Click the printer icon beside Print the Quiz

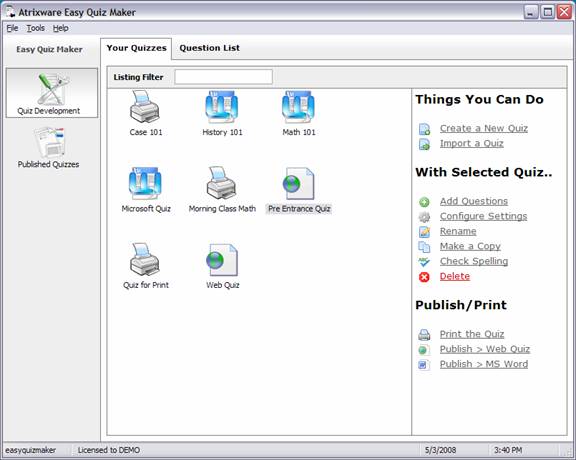[424, 335]
